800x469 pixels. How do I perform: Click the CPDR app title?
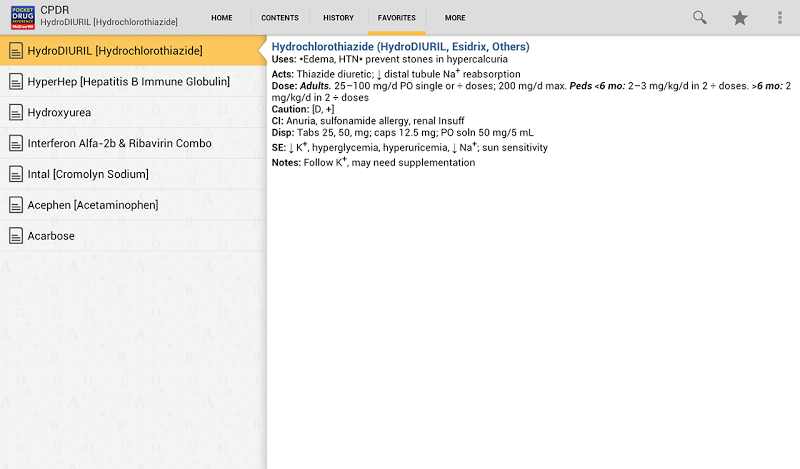(x=55, y=10)
